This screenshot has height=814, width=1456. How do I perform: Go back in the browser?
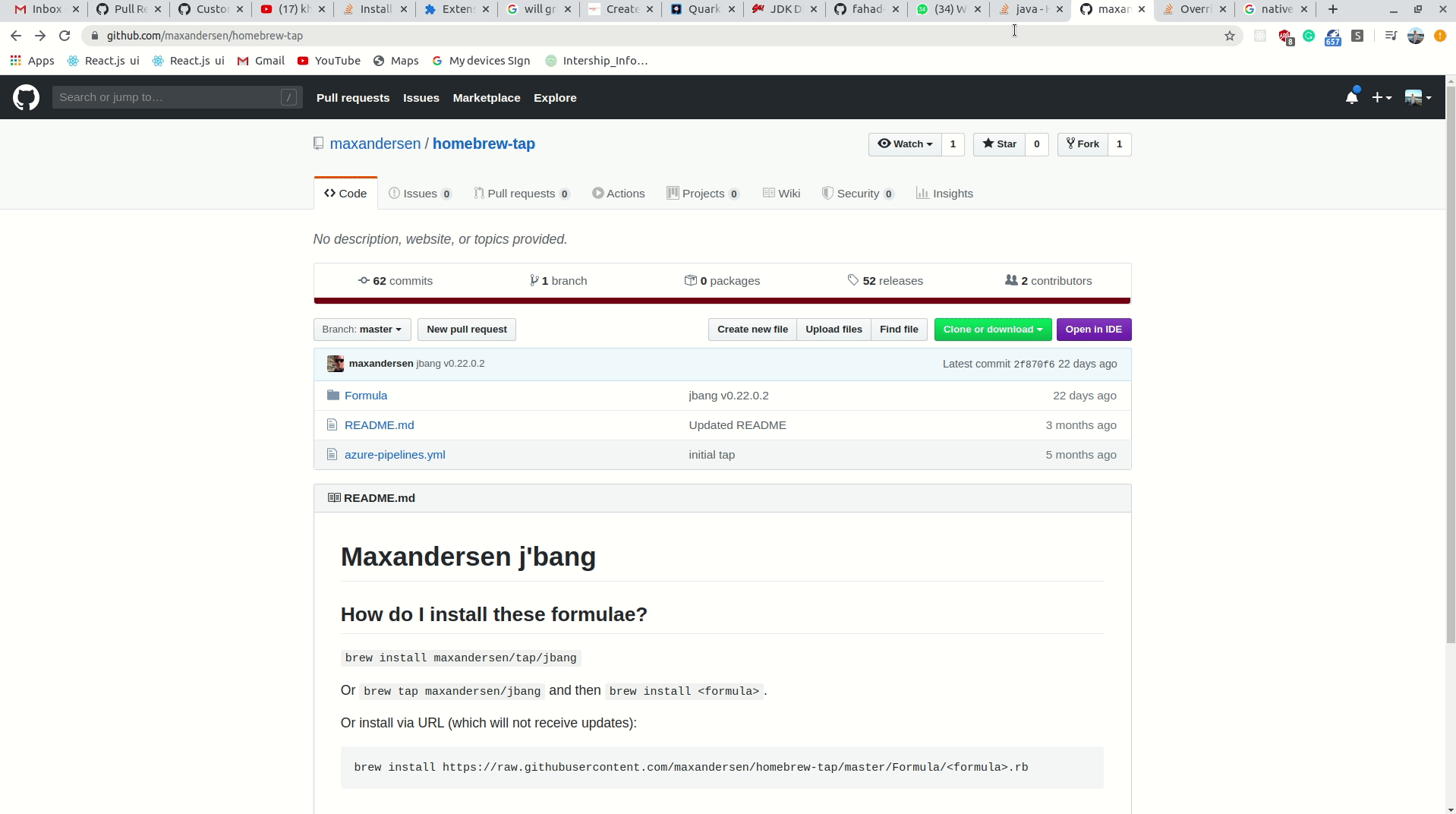[x=16, y=36]
